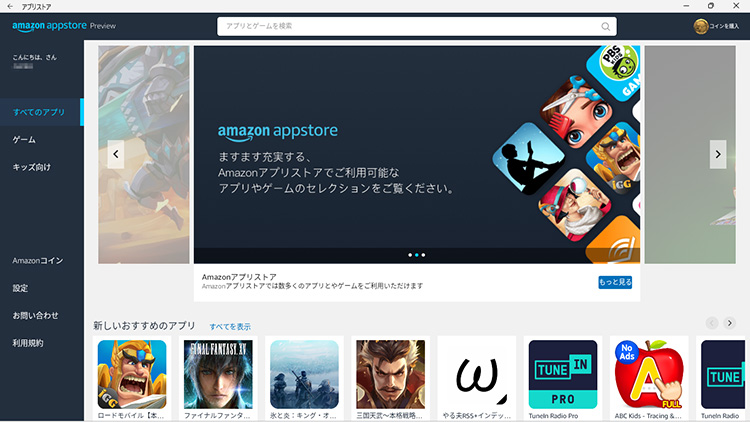Open the やる夫RSS app icon

point(476,374)
